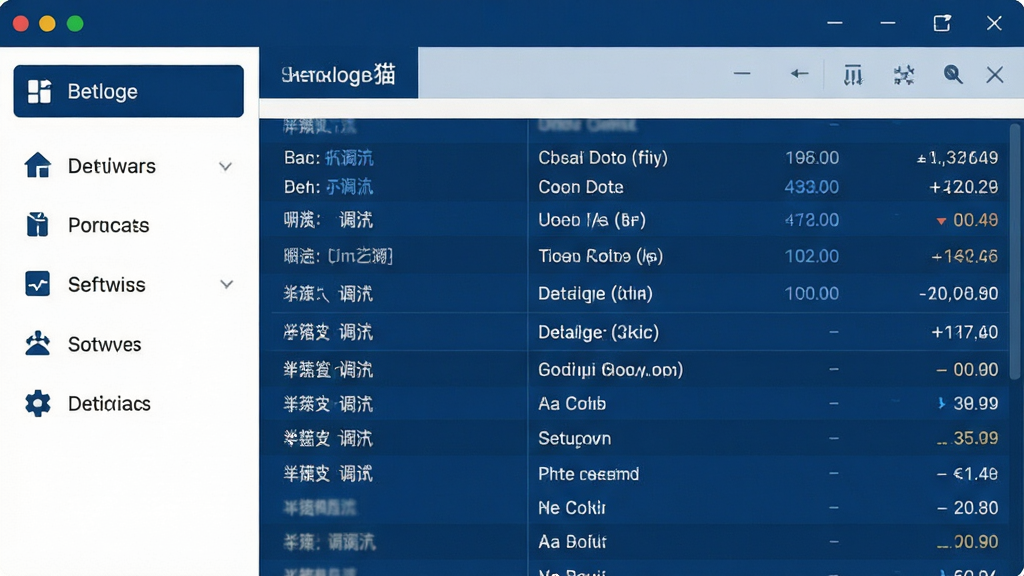Click the Beh: row first column
The image size is (1024, 576).
pos(328,187)
